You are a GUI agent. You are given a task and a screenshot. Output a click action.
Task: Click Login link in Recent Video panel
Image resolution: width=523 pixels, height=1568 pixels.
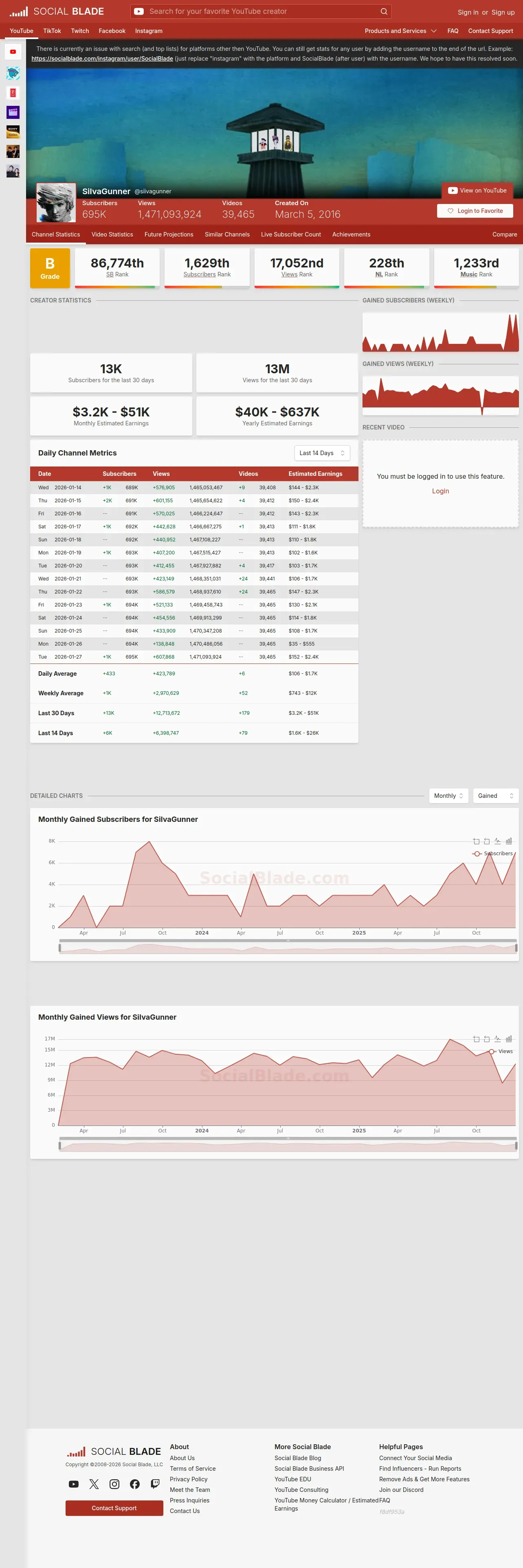pos(441,491)
